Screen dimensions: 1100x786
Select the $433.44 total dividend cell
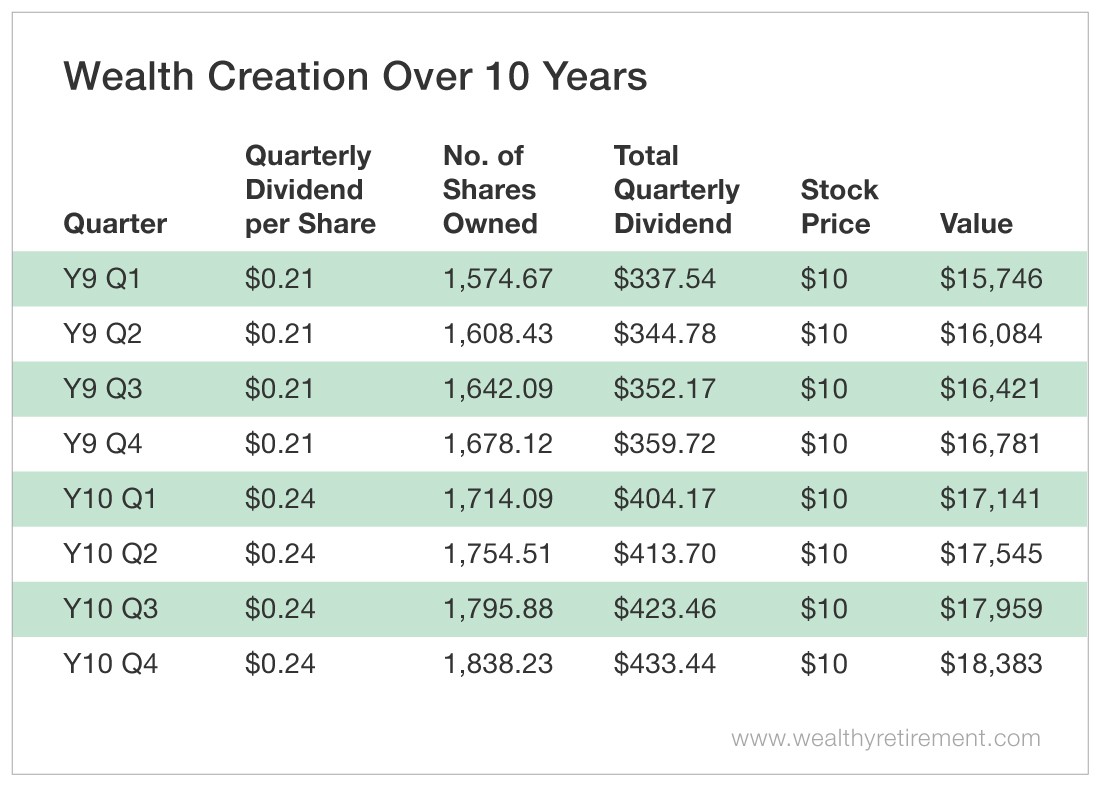click(x=664, y=663)
